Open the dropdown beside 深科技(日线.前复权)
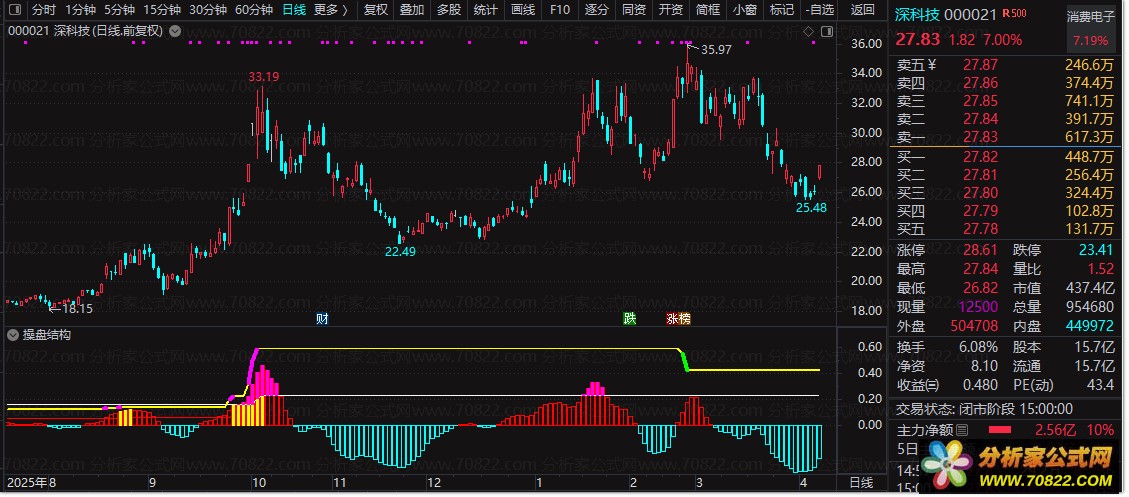Image resolution: width=1129 pixels, height=497 pixels. (175, 31)
